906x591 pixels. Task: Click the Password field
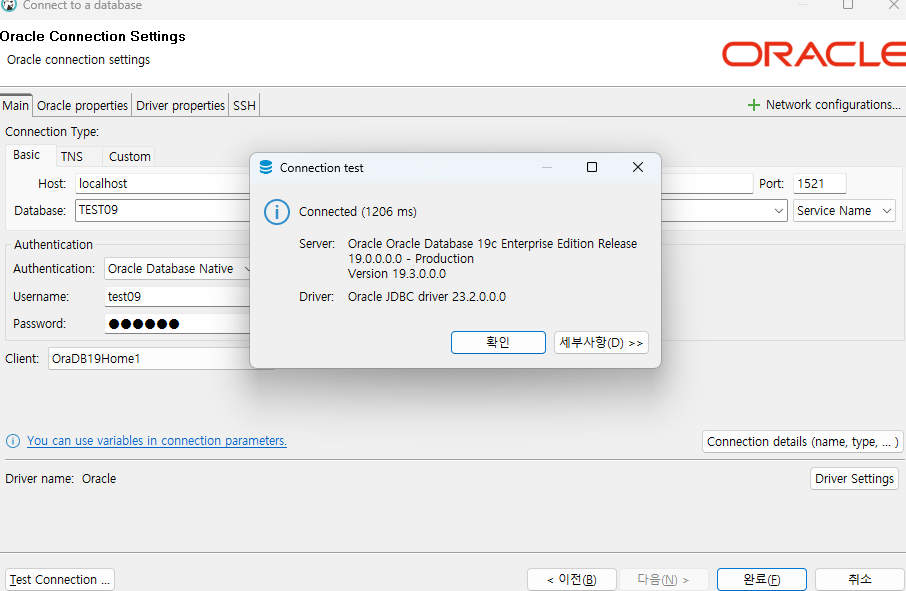pyautogui.click(x=178, y=324)
